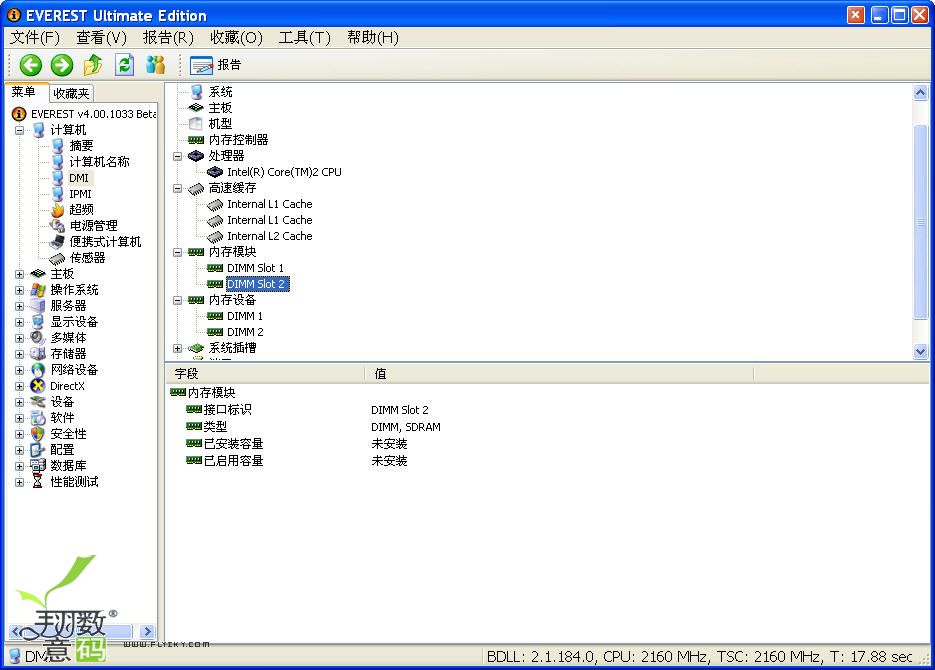Click the Up level folder icon
The height and width of the screenshot is (670, 935).
[x=93, y=65]
